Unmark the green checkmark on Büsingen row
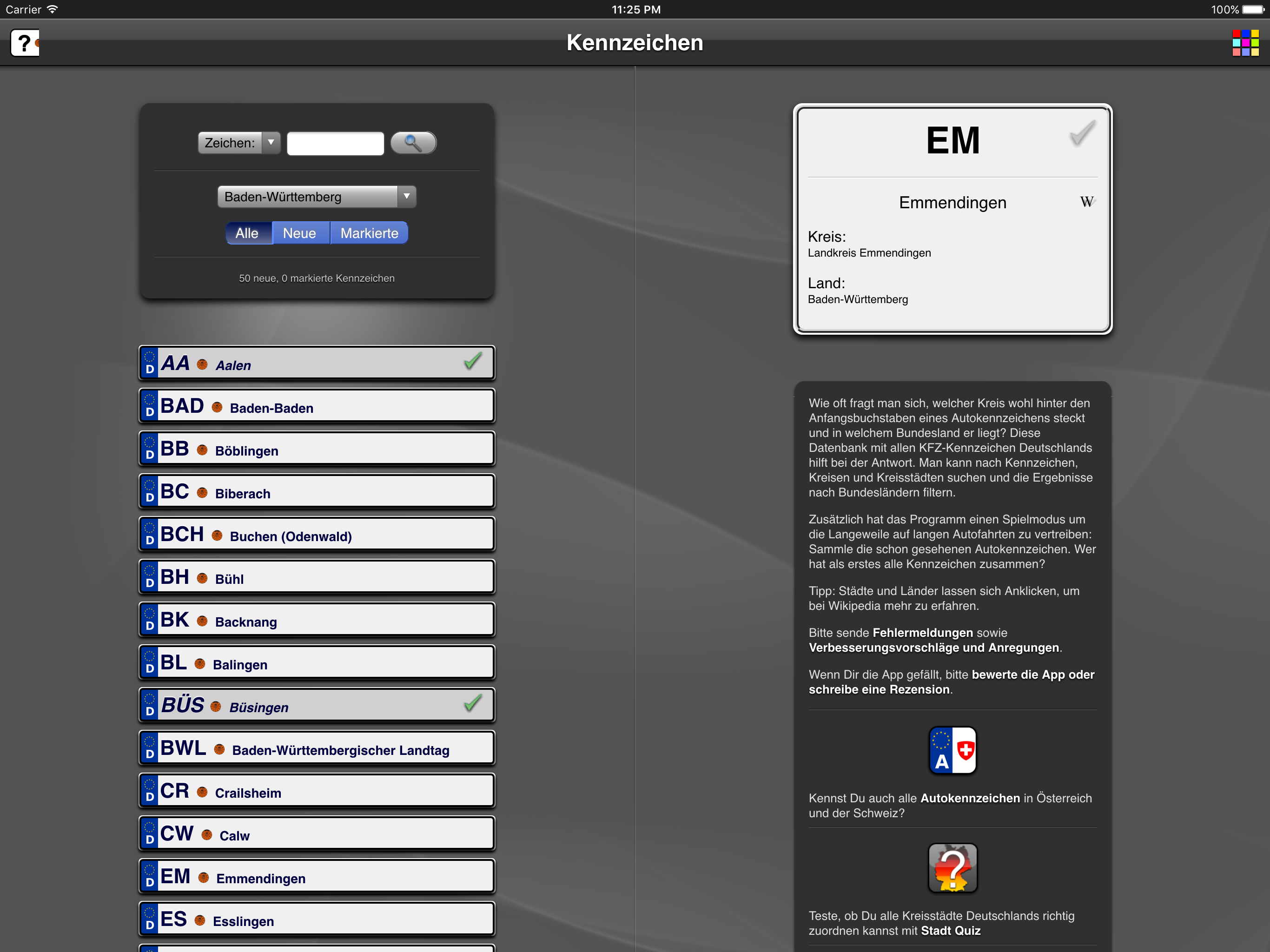The width and height of the screenshot is (1270, 952). point(472,703)
